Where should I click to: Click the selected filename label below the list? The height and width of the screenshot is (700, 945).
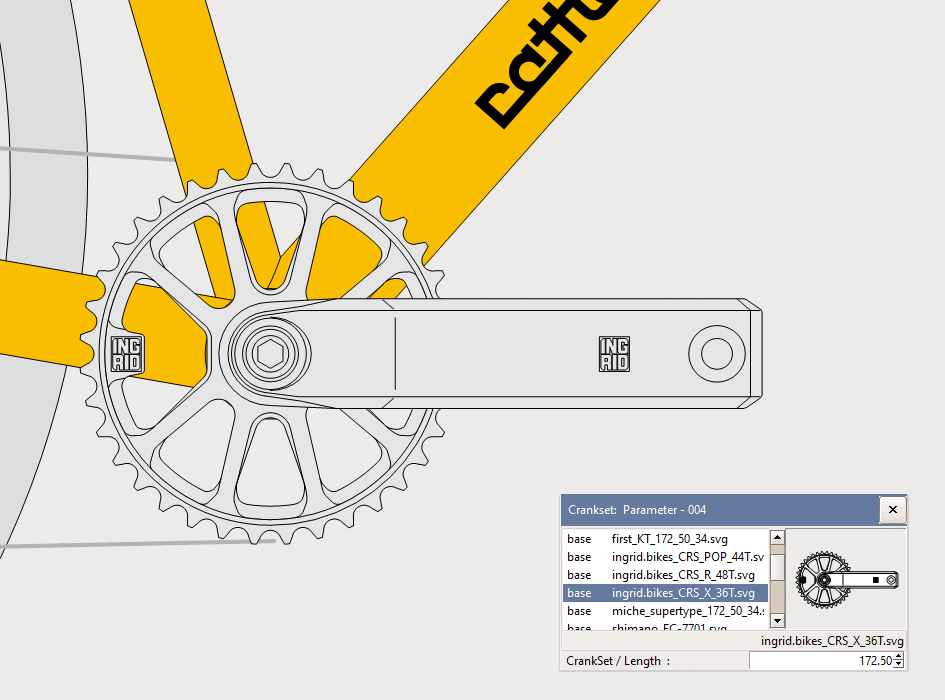[x=832, y=641]
